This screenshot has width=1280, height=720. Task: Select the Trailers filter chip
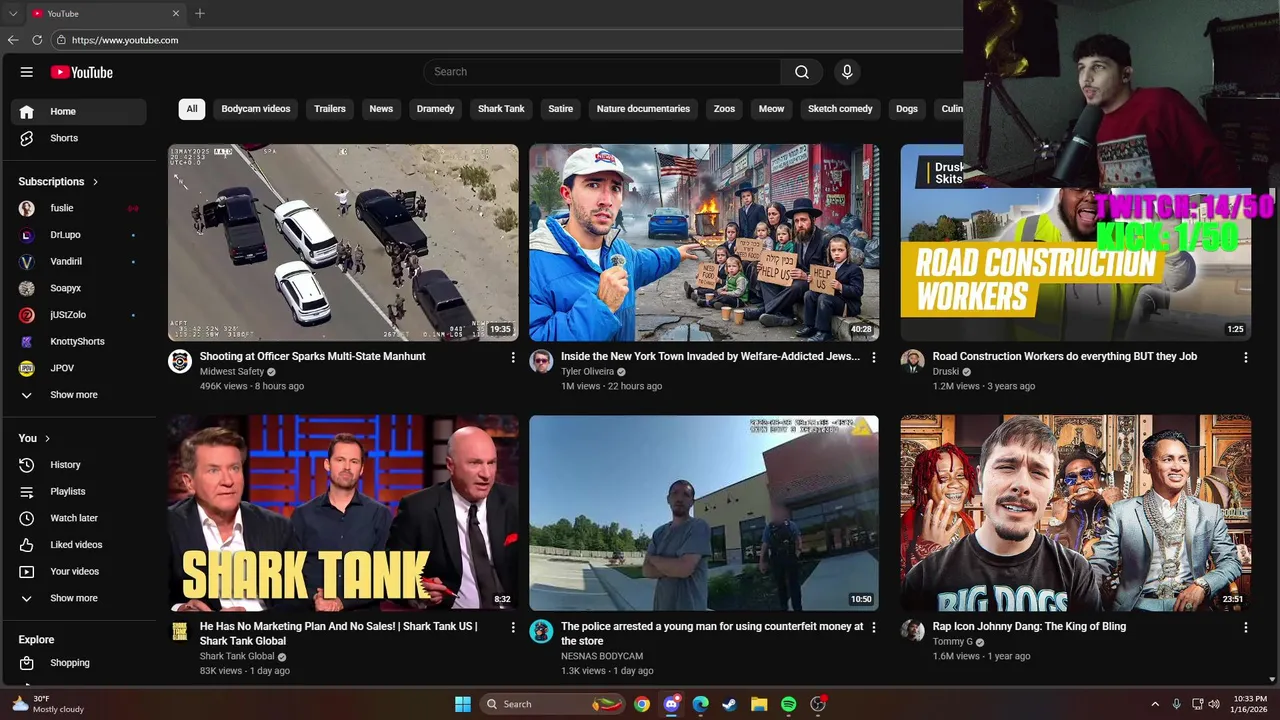(x=330, y=109)
